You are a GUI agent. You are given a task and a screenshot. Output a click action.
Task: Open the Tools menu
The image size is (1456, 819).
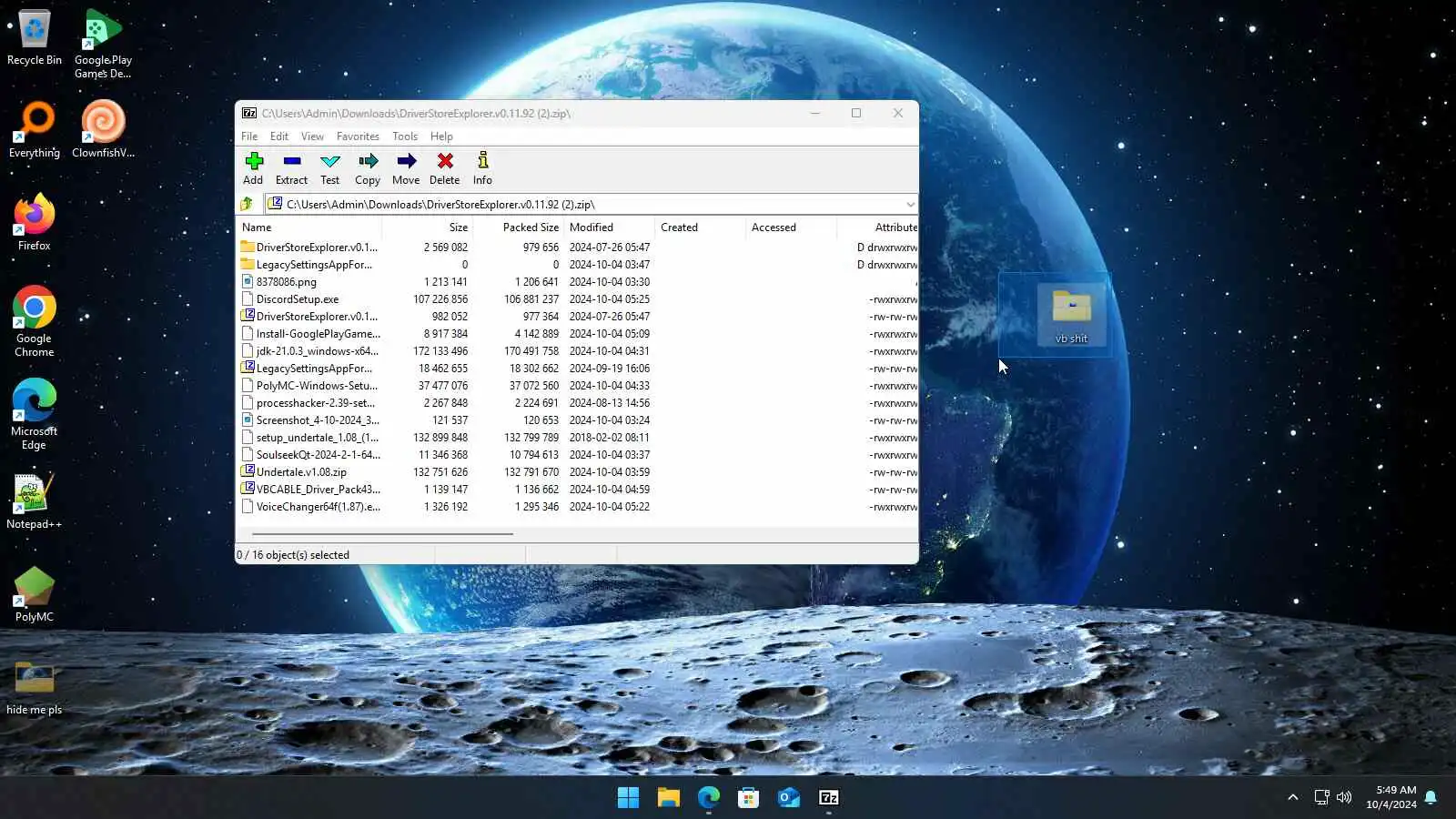[405, 136]
